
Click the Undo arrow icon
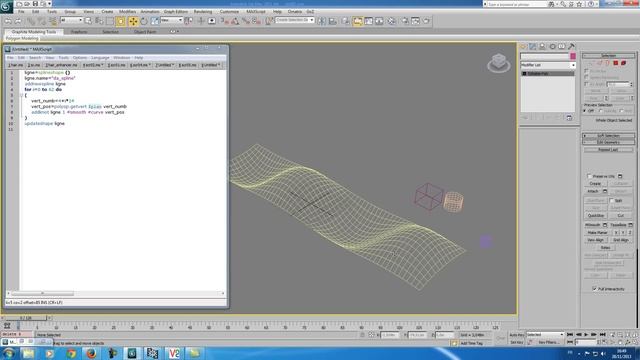[x=8, y=21]
